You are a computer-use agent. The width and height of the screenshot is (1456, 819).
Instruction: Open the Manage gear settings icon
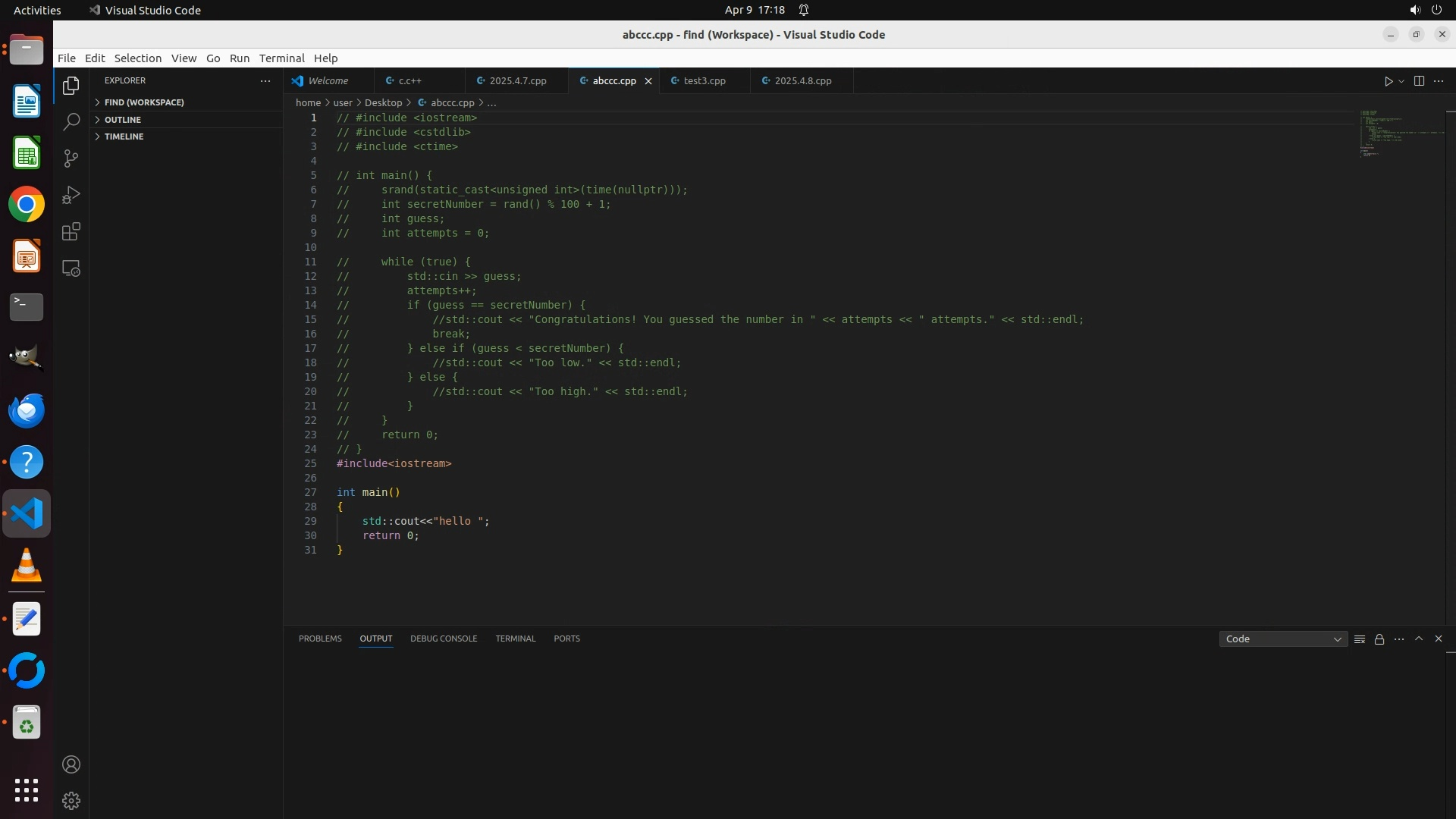point(71,801)
